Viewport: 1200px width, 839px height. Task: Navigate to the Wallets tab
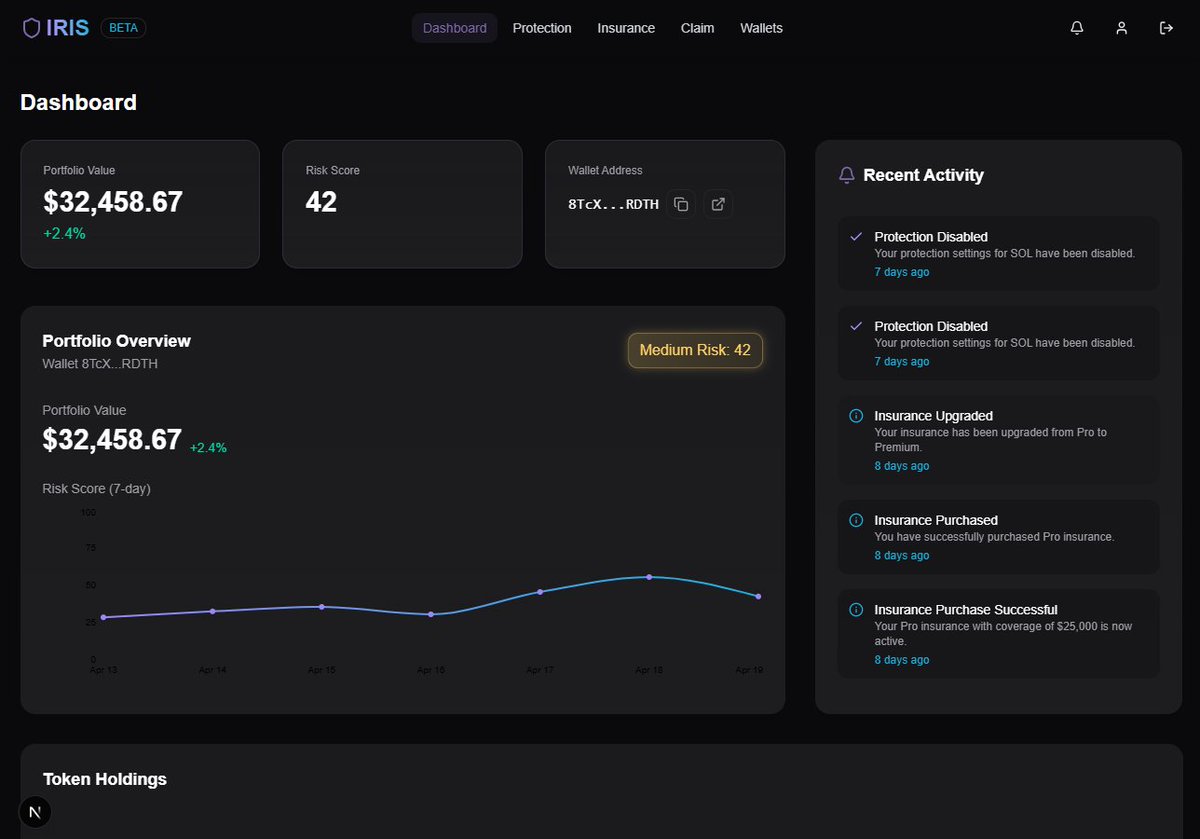pyautogui.click(x=761, y=28)
